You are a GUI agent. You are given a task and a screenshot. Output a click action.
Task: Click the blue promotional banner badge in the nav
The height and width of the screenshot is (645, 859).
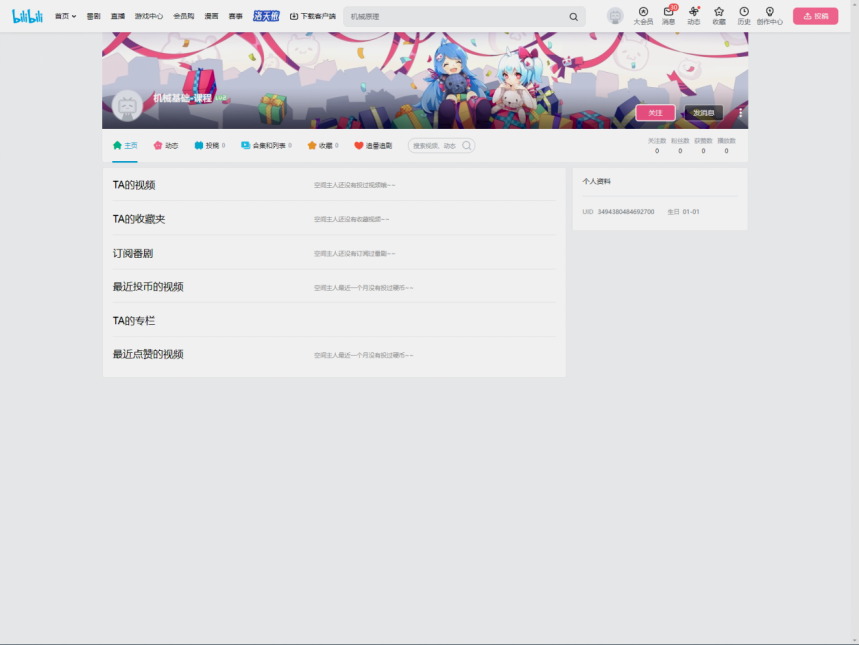pos(266,16)
